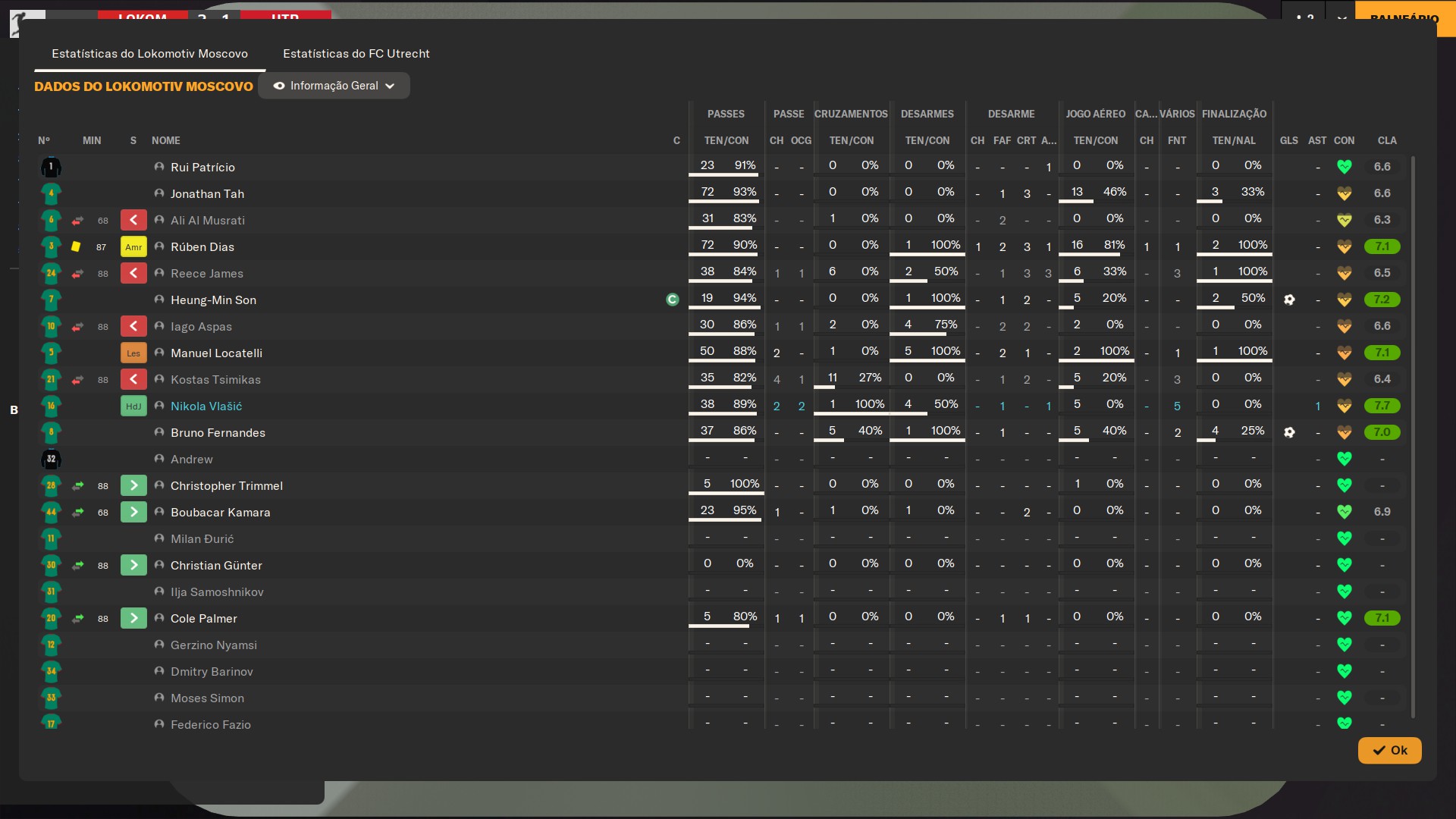
Task: Click Rui Patrício's goalkeeper shirt icon
Action: pyautogui.click(x=51, y=167)
